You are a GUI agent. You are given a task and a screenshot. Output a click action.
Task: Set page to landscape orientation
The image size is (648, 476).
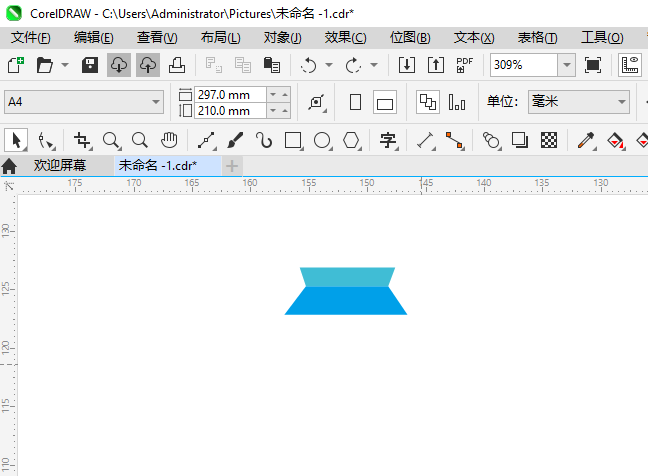tap(385, 102)
